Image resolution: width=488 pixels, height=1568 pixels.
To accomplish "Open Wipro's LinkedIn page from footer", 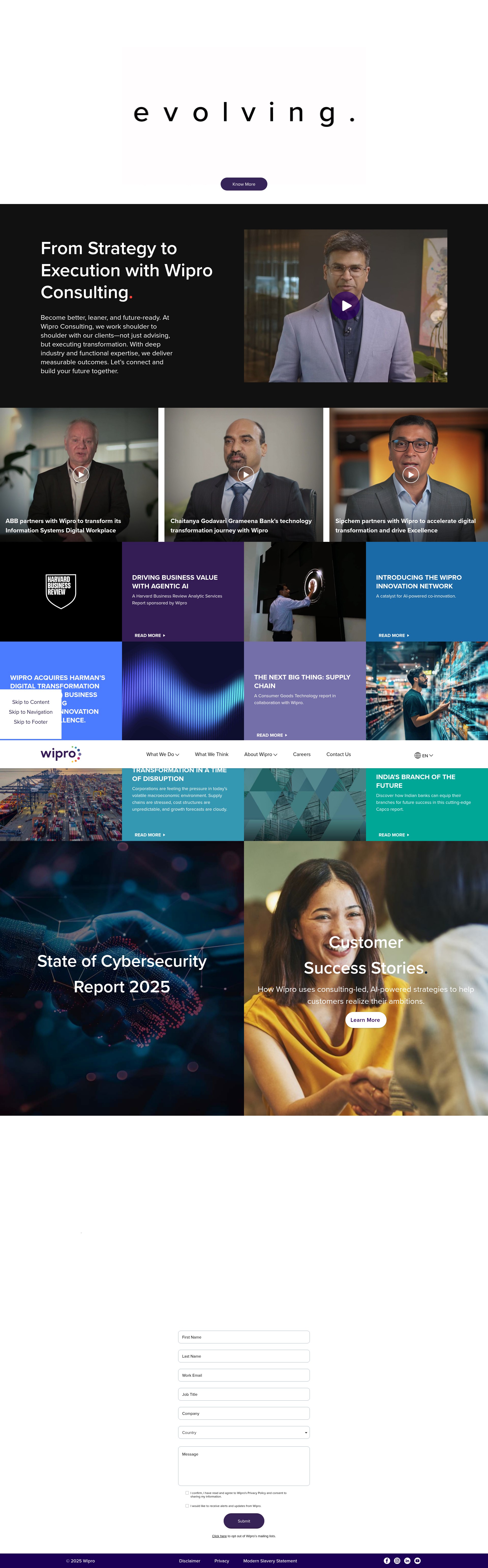I will coord(407,1561).
